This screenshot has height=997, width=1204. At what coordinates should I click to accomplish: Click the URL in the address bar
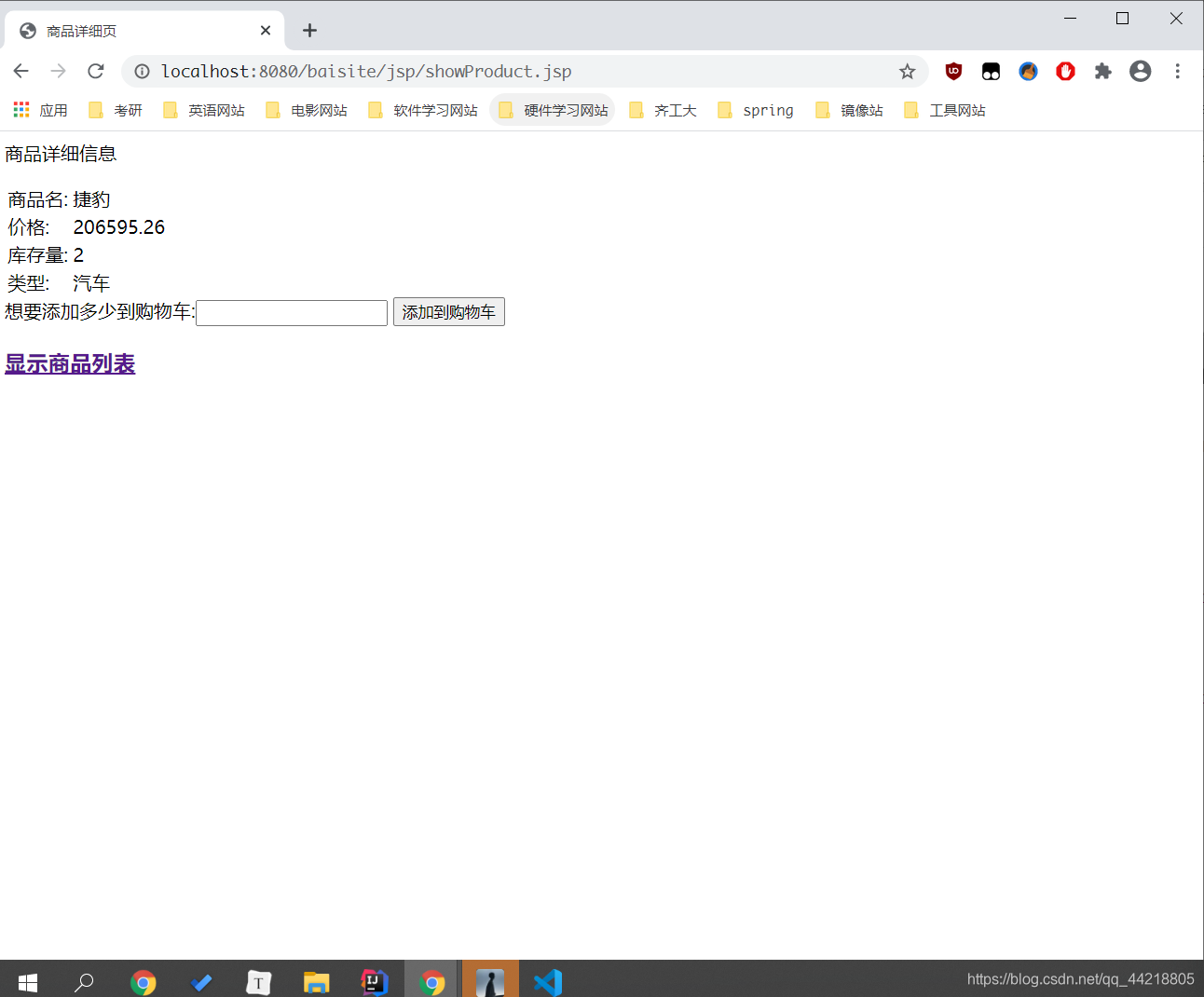point(366,71)
